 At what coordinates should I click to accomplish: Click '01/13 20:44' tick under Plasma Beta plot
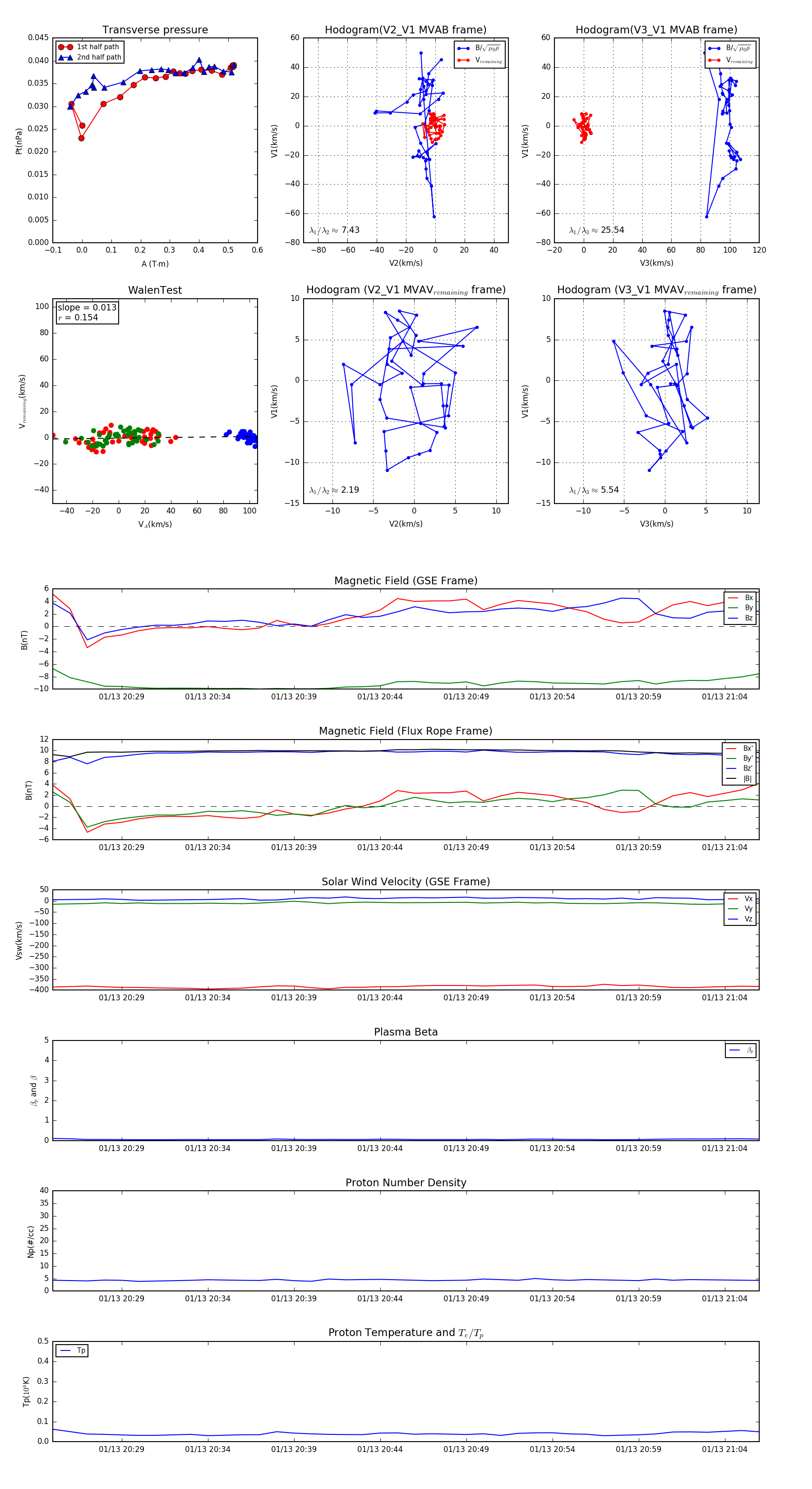click(380, 1148)
